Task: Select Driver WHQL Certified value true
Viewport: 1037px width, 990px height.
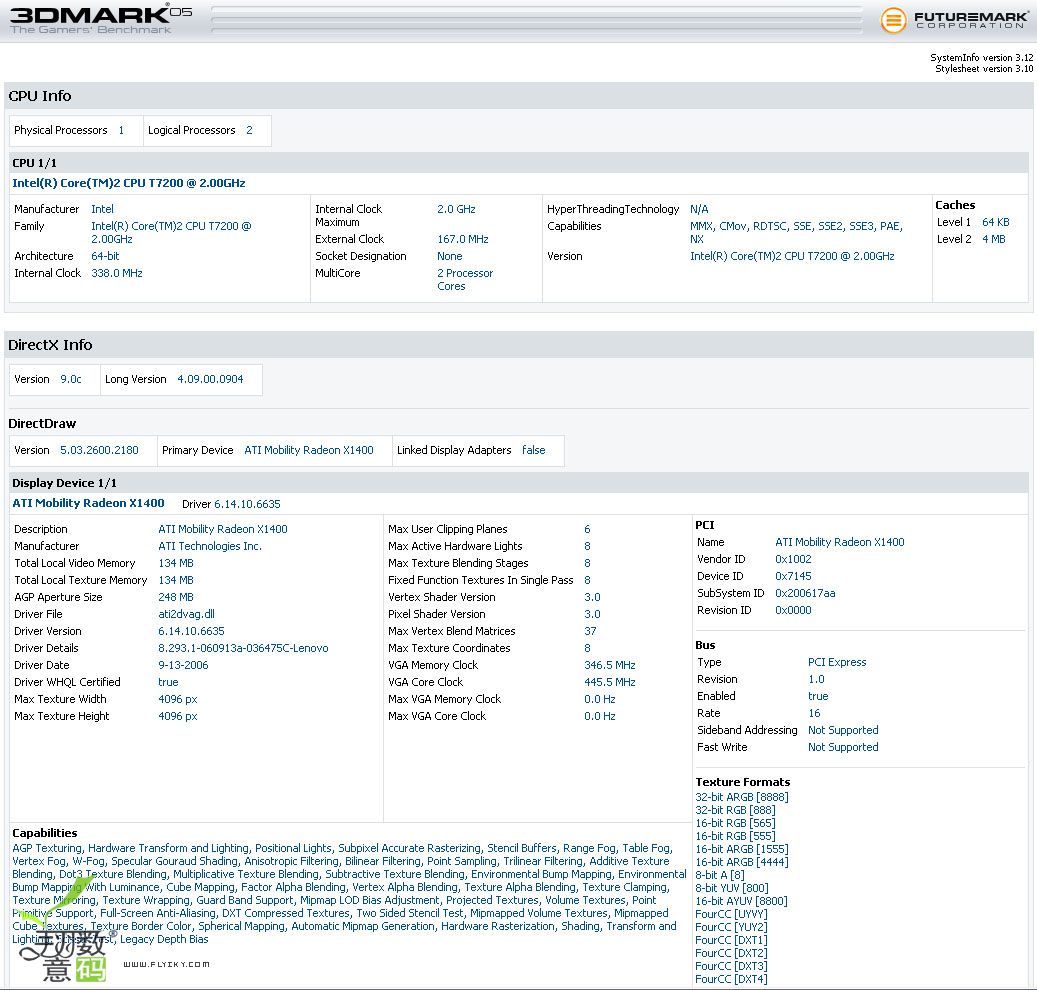Action: point(168,682)
